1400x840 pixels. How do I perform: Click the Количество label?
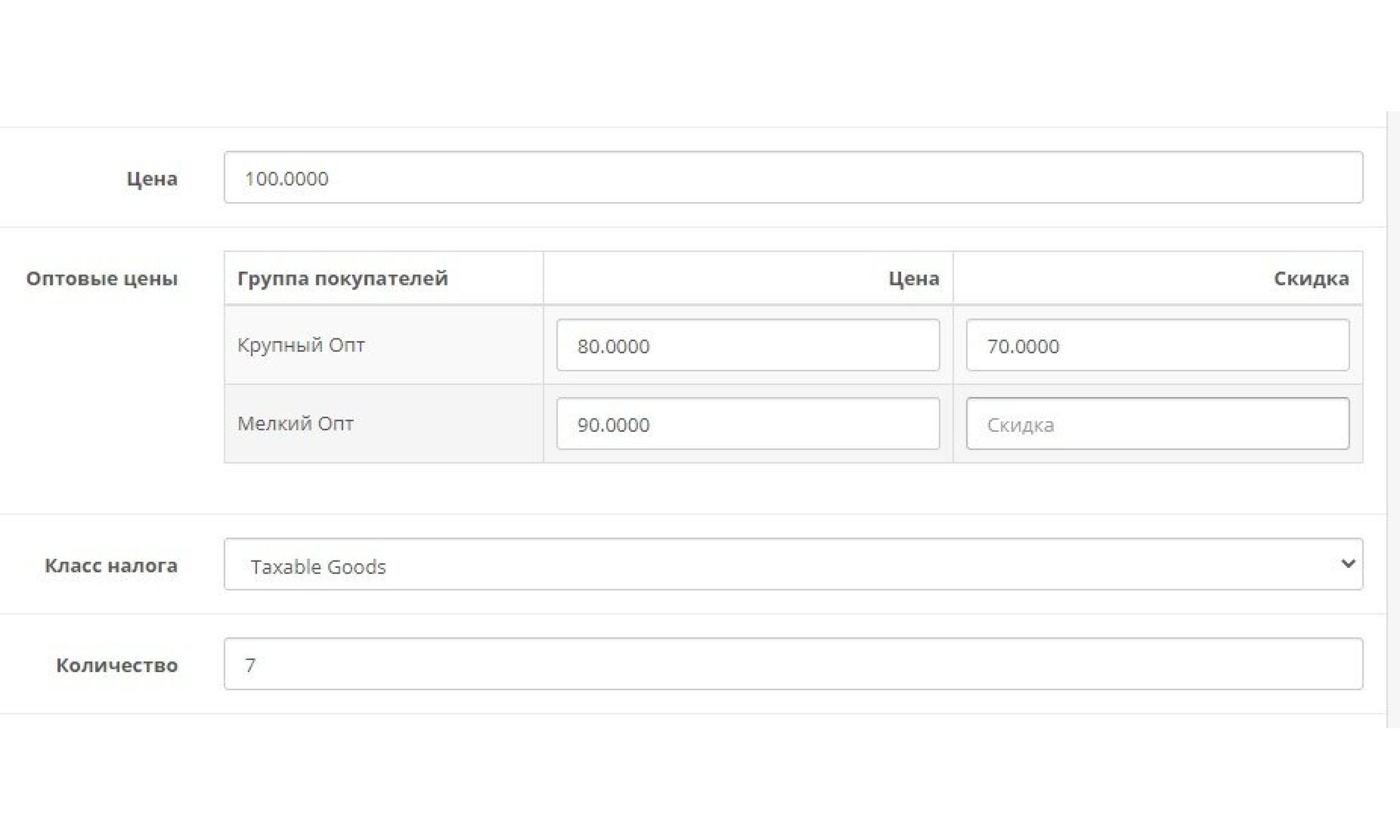coord(116,665)
